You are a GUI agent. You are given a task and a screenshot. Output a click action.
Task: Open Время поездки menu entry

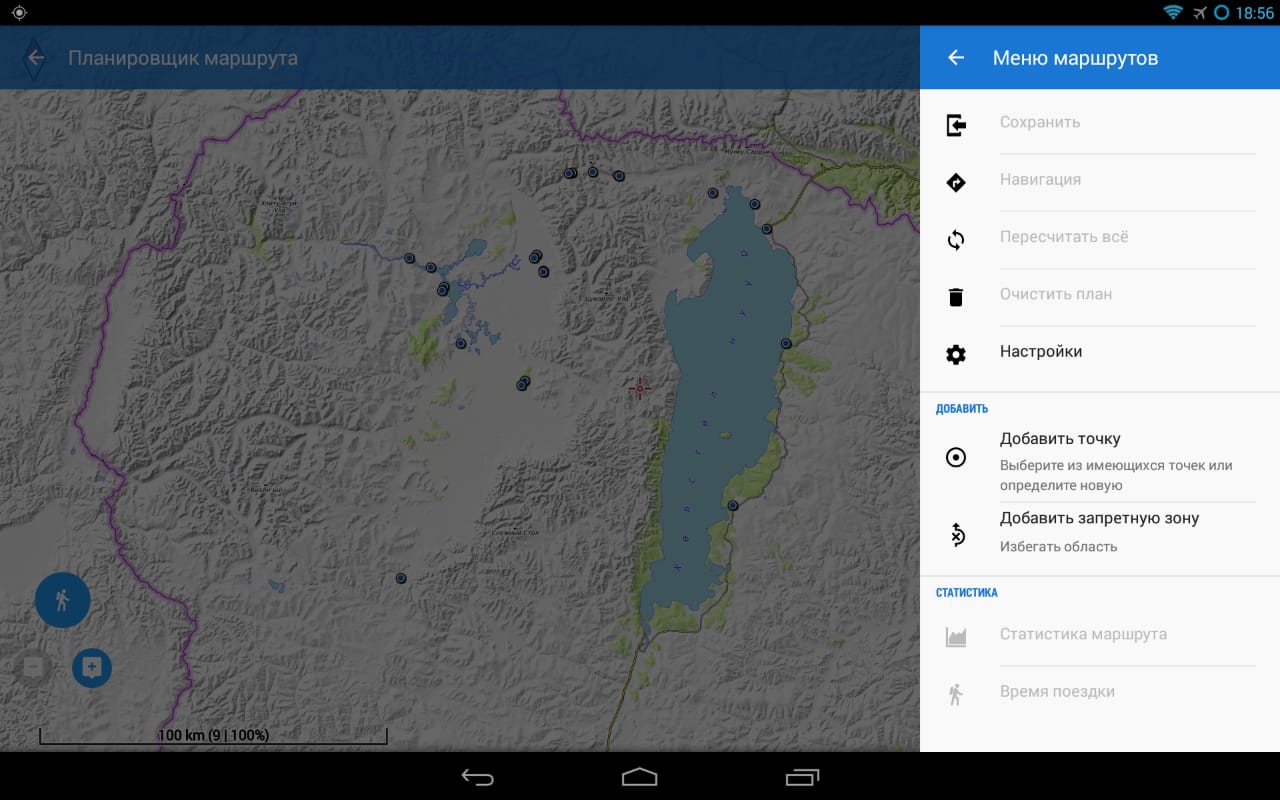pos(1057,692)
